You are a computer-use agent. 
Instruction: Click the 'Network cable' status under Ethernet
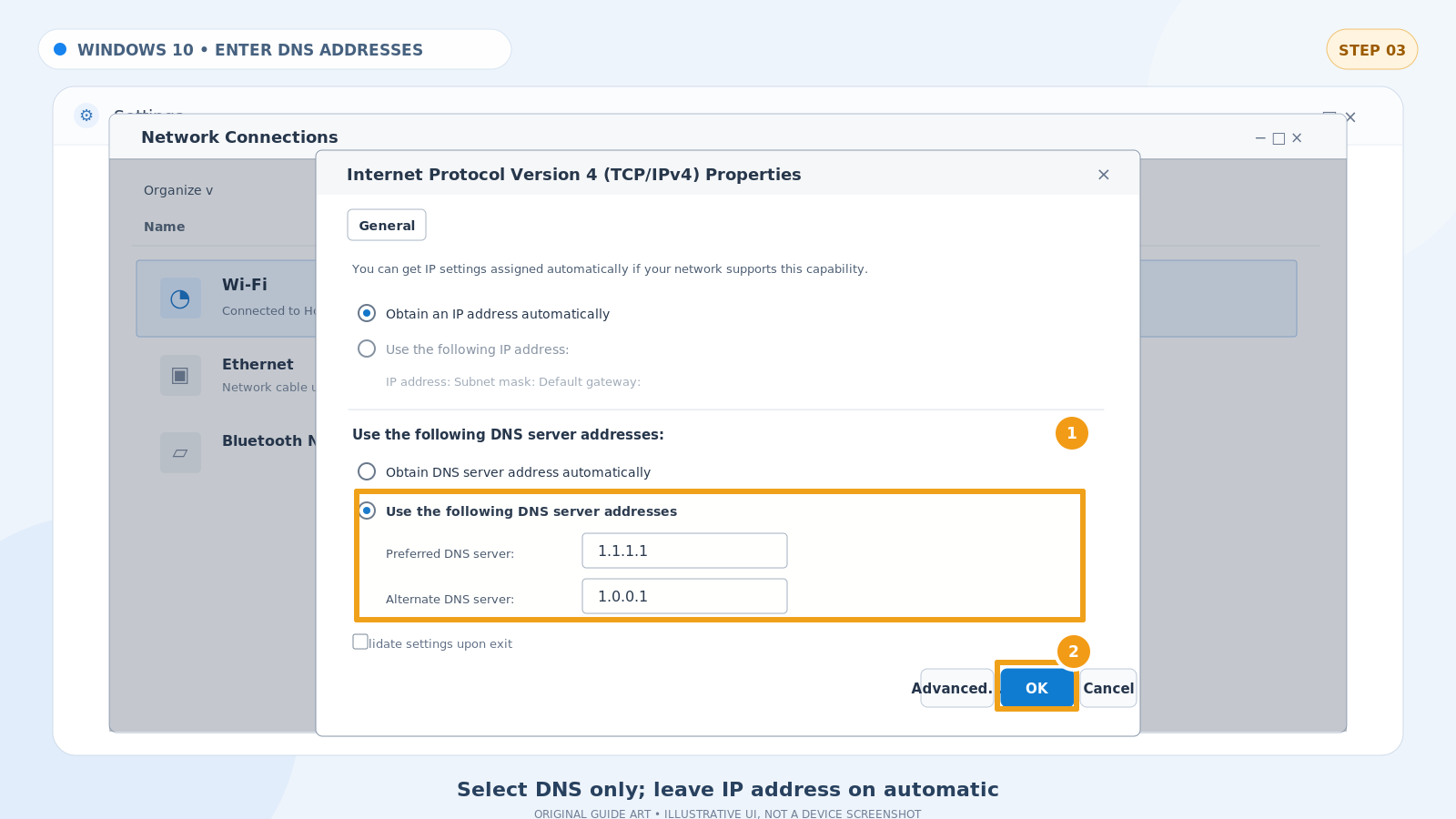click(269, 387)
